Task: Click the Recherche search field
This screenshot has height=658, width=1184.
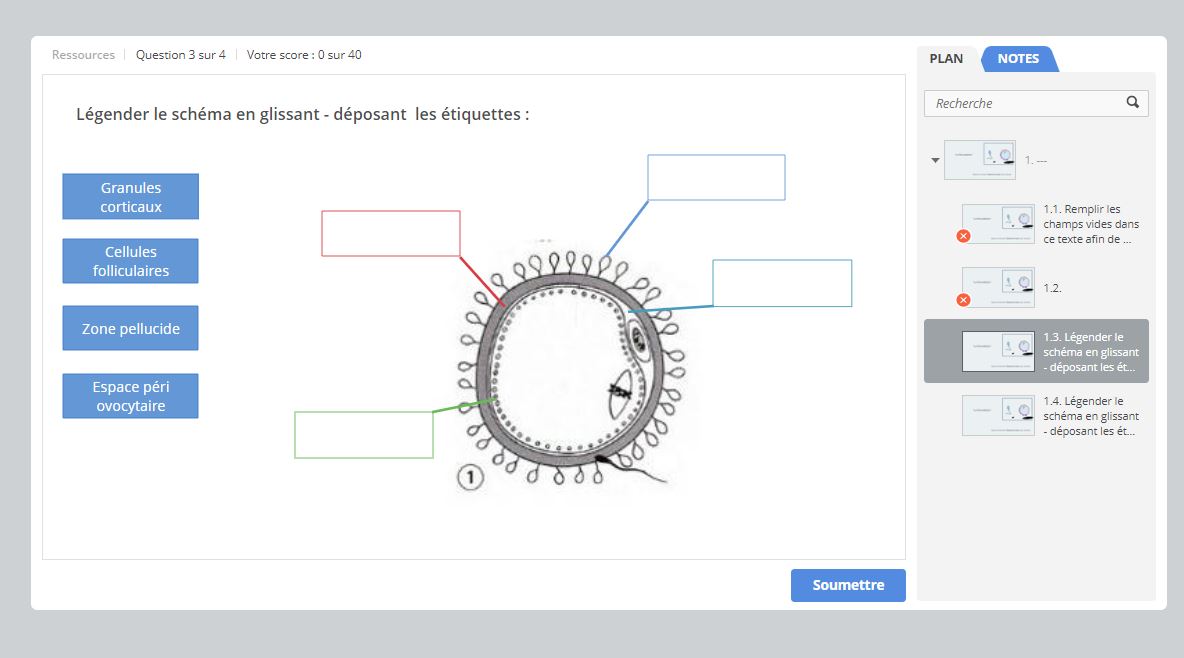Action: [x=1025, y=103]
